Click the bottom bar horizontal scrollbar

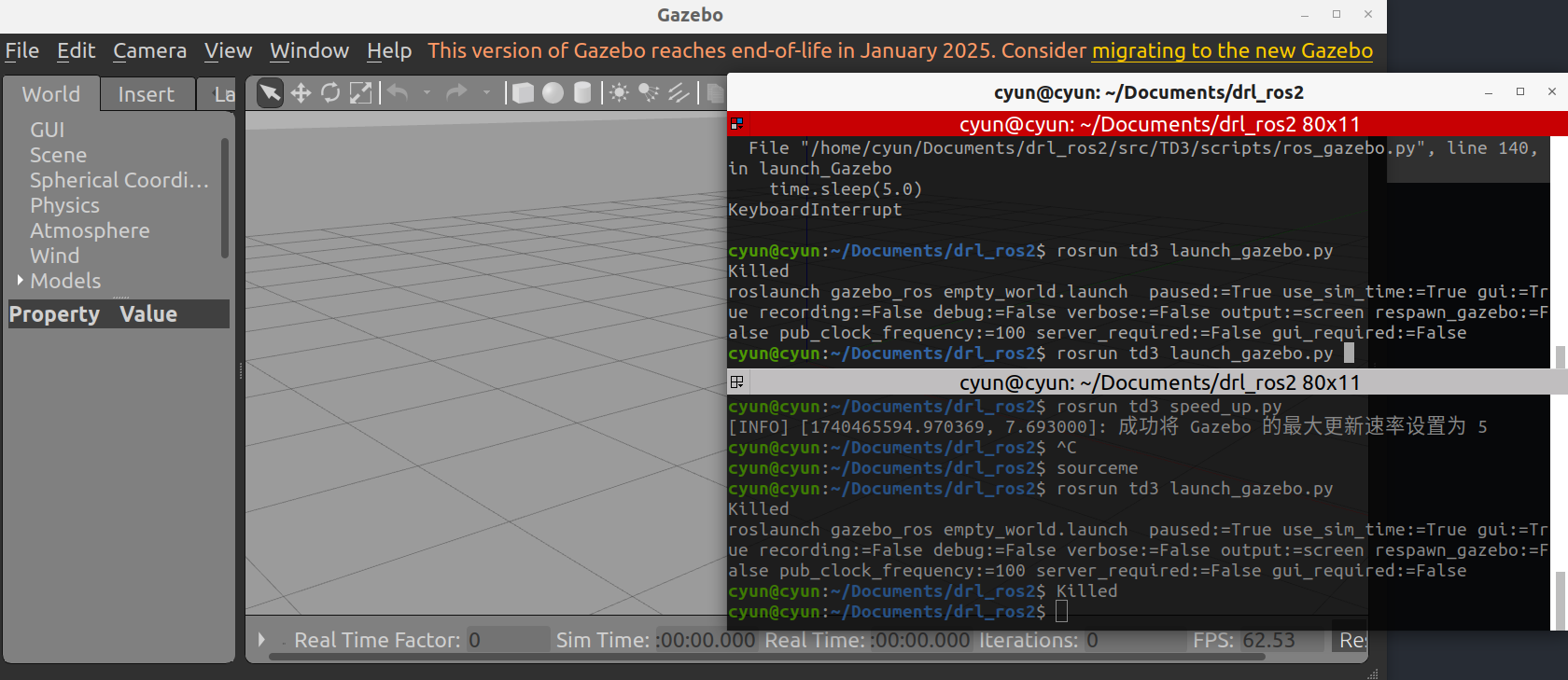click(767, 657)
